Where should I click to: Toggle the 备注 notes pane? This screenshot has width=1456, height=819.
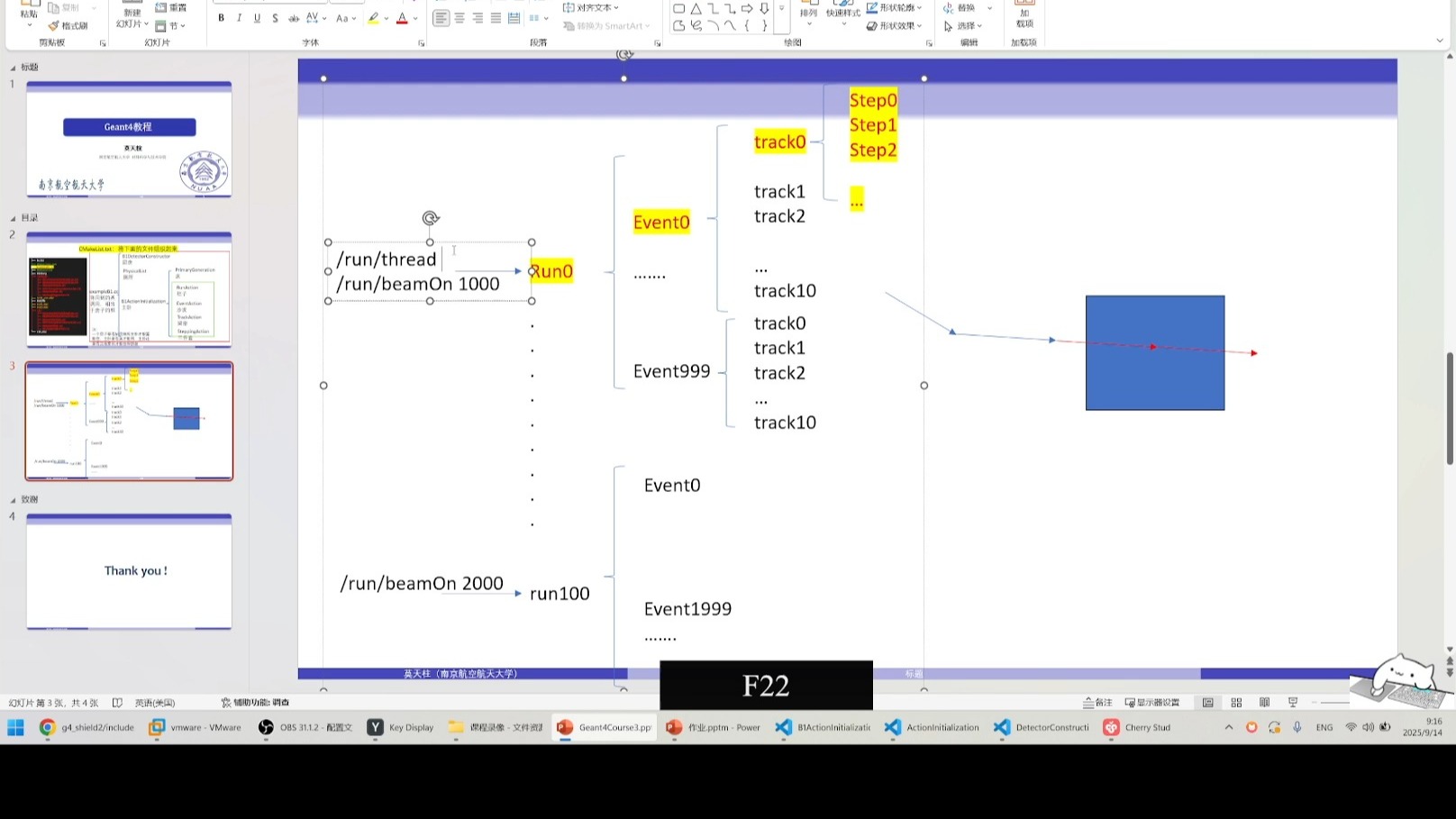click(x=1098, y=703)
